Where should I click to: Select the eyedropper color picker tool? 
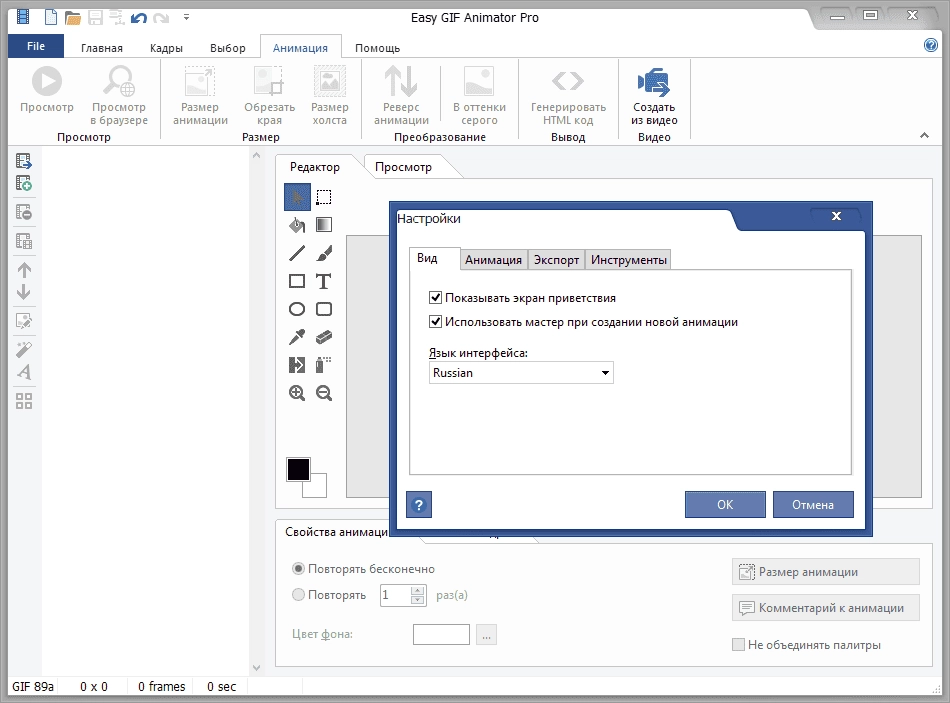(x=297, y=337)
